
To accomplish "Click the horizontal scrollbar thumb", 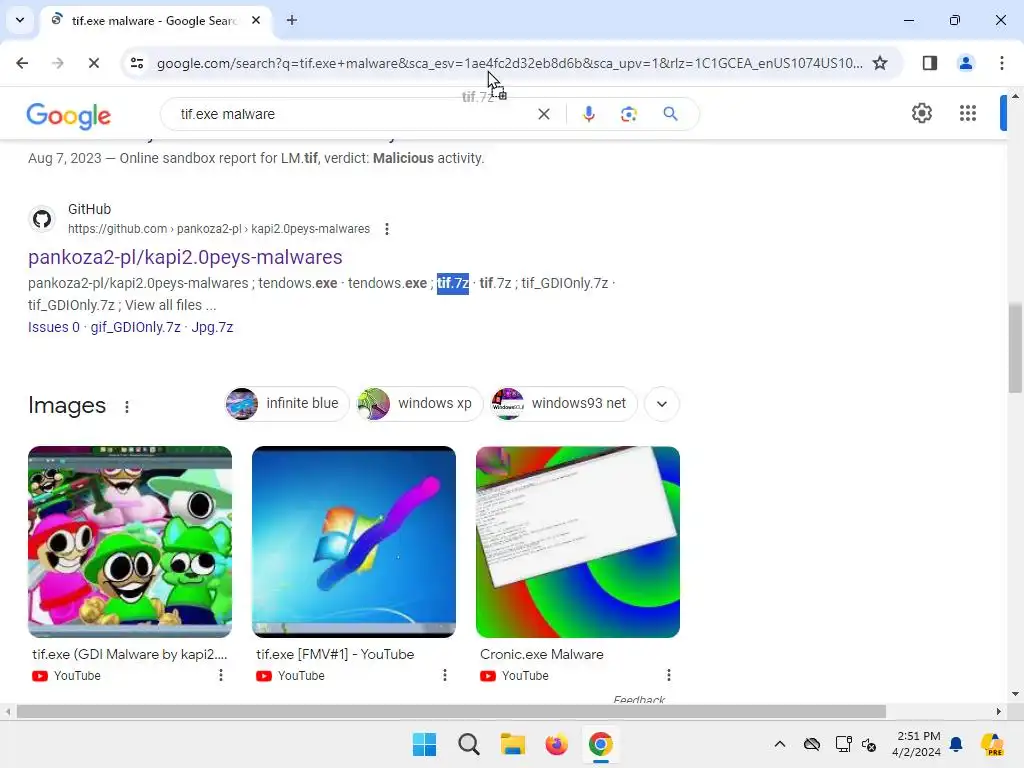I will tap(451, 711).
